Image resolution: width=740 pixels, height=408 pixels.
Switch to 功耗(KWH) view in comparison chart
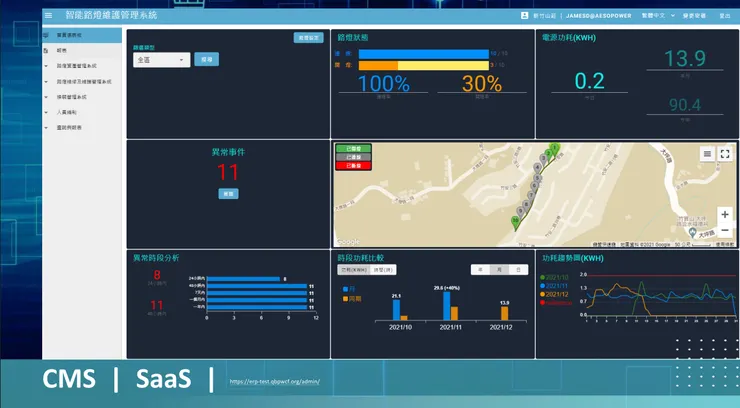pyautogui.click(x=354, y=270)
